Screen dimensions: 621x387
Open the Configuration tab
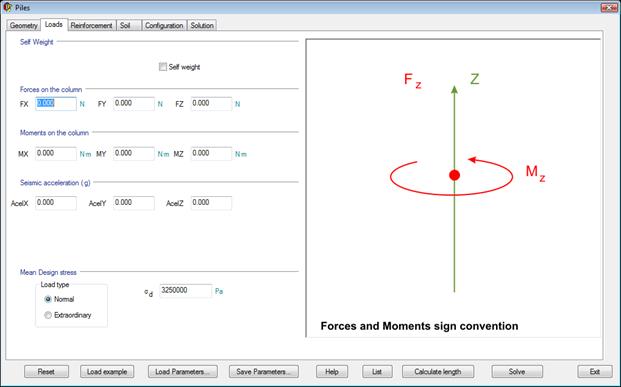(164, 25)
